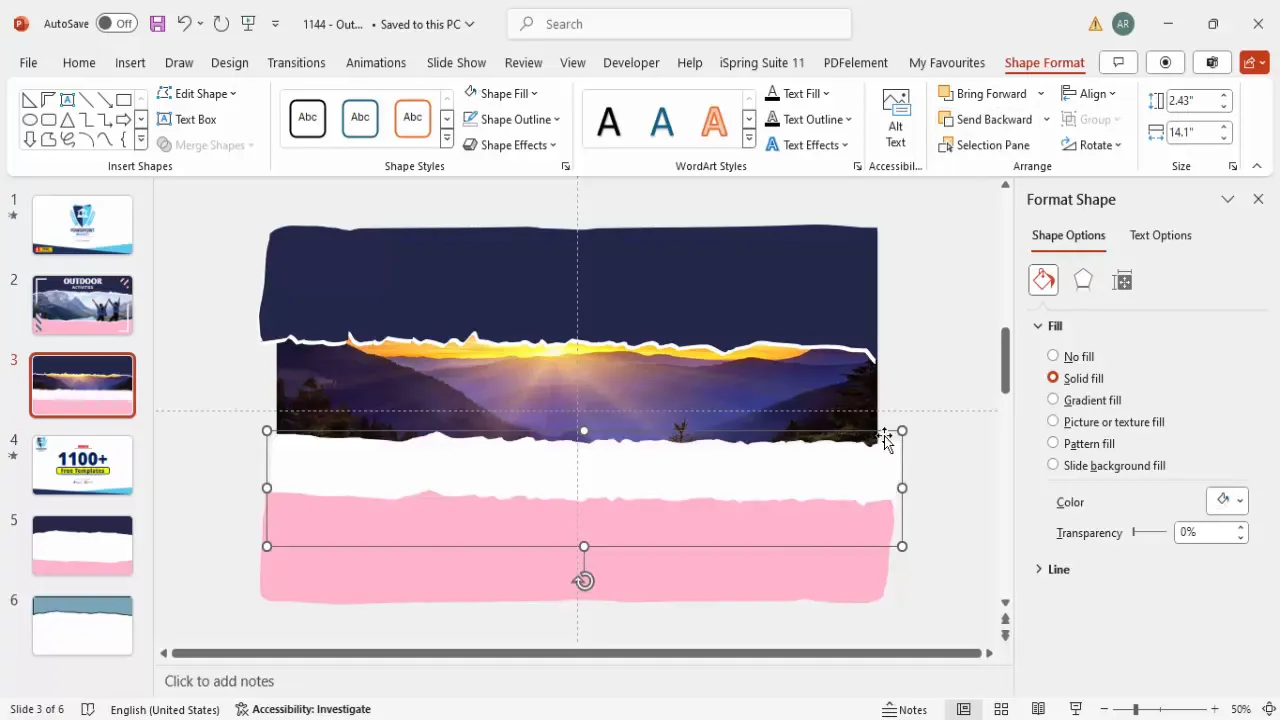
Task: Click orange WordArt style letter A
Action: (x=714, y=121)
